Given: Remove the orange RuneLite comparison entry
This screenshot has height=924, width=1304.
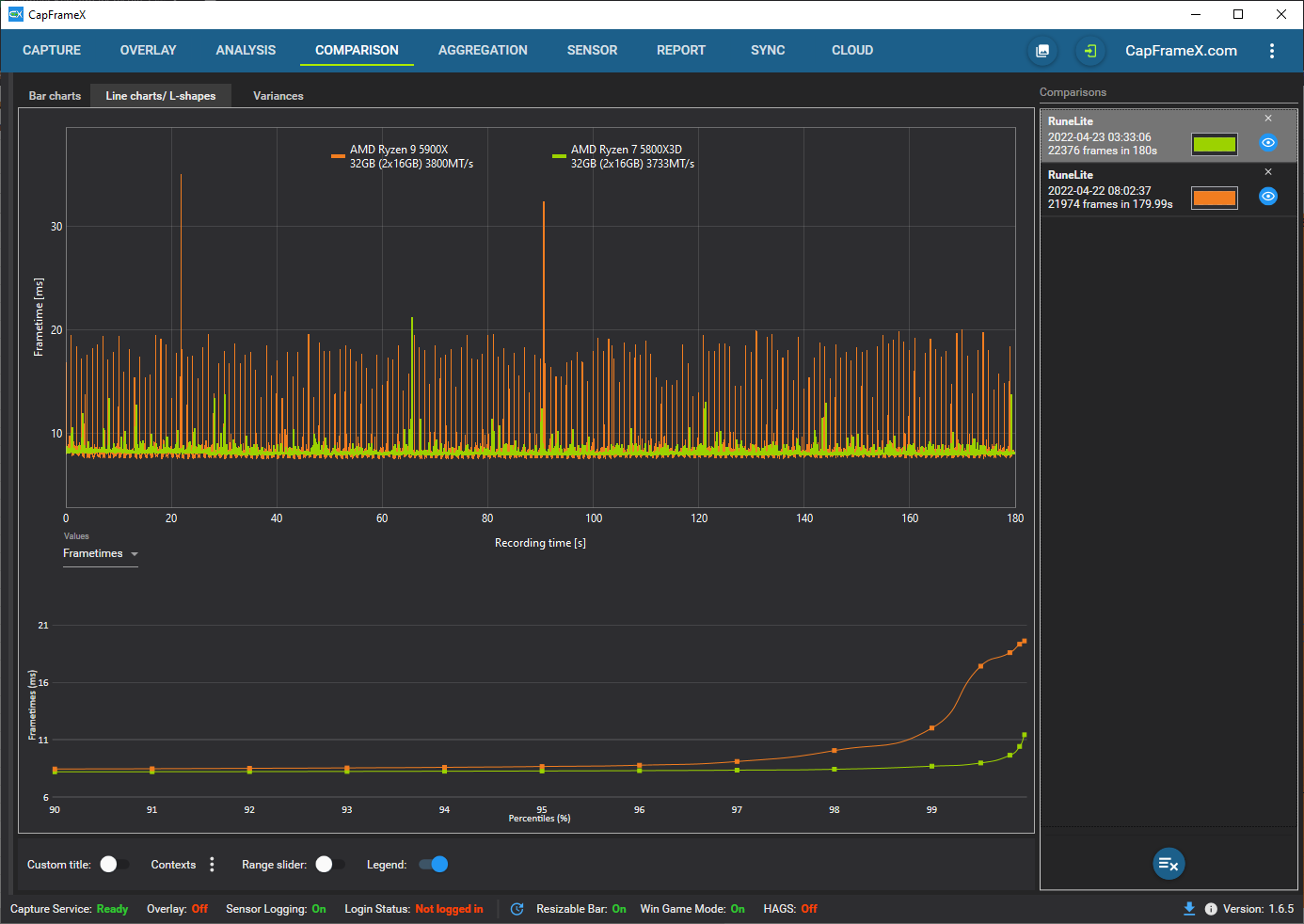Looking at the screenshot, I should [1268, 172].
